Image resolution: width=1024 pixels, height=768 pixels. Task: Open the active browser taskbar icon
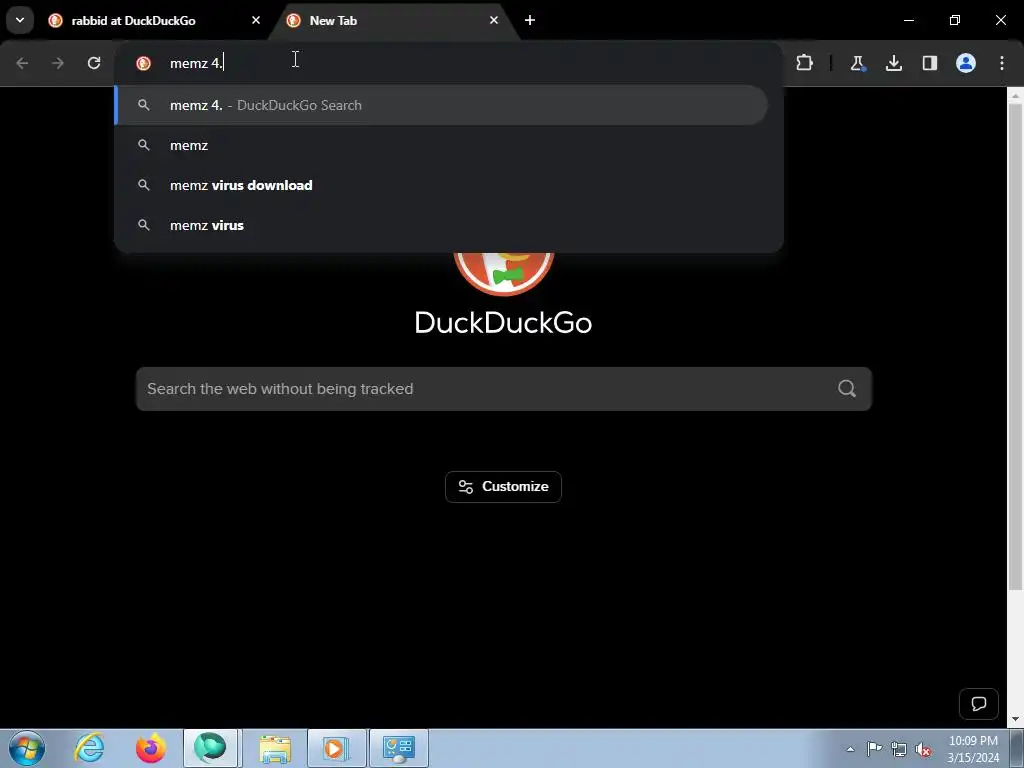click(x=210, y=748)
